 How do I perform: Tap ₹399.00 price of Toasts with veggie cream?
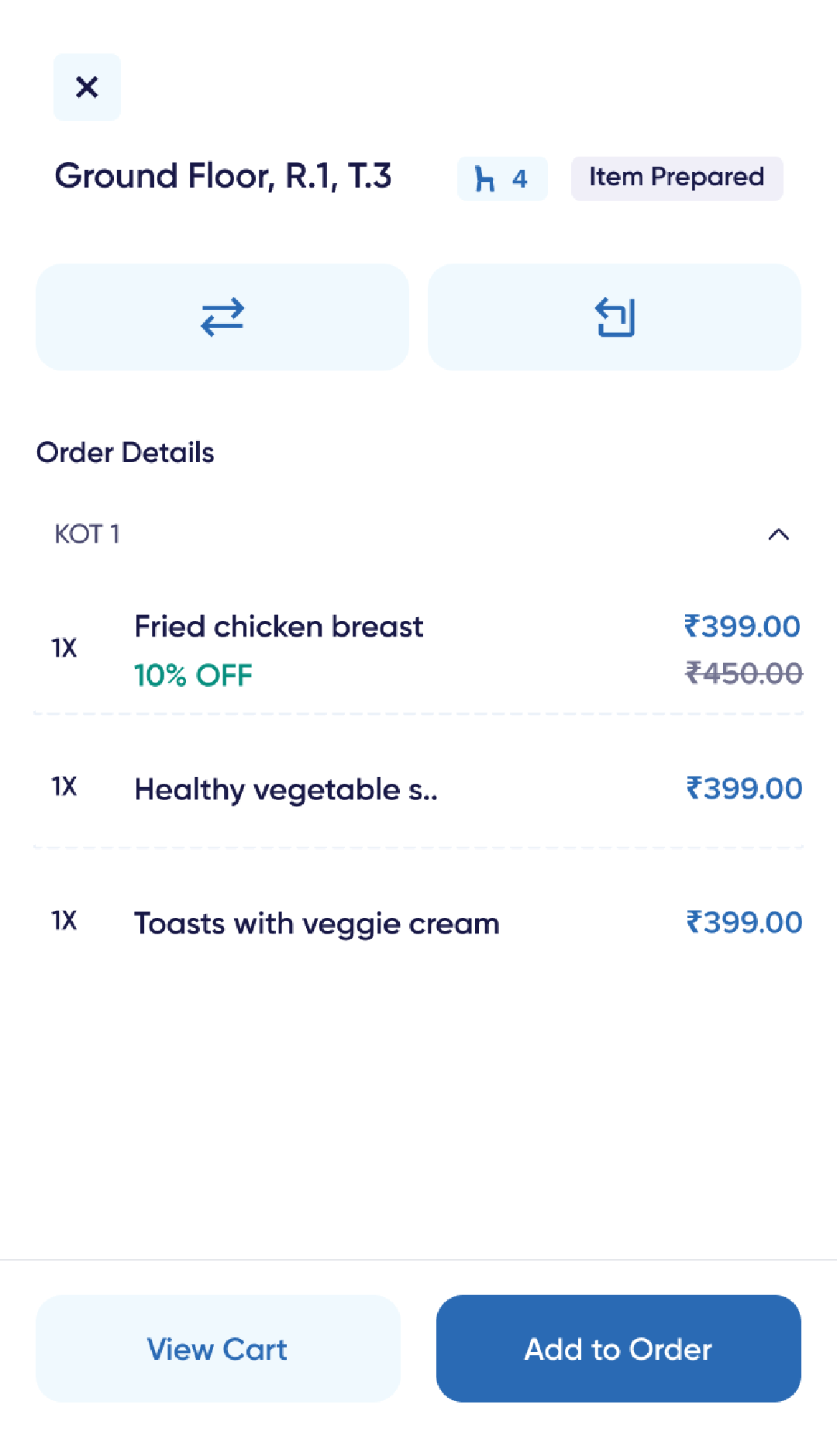(x=744, y=922)
